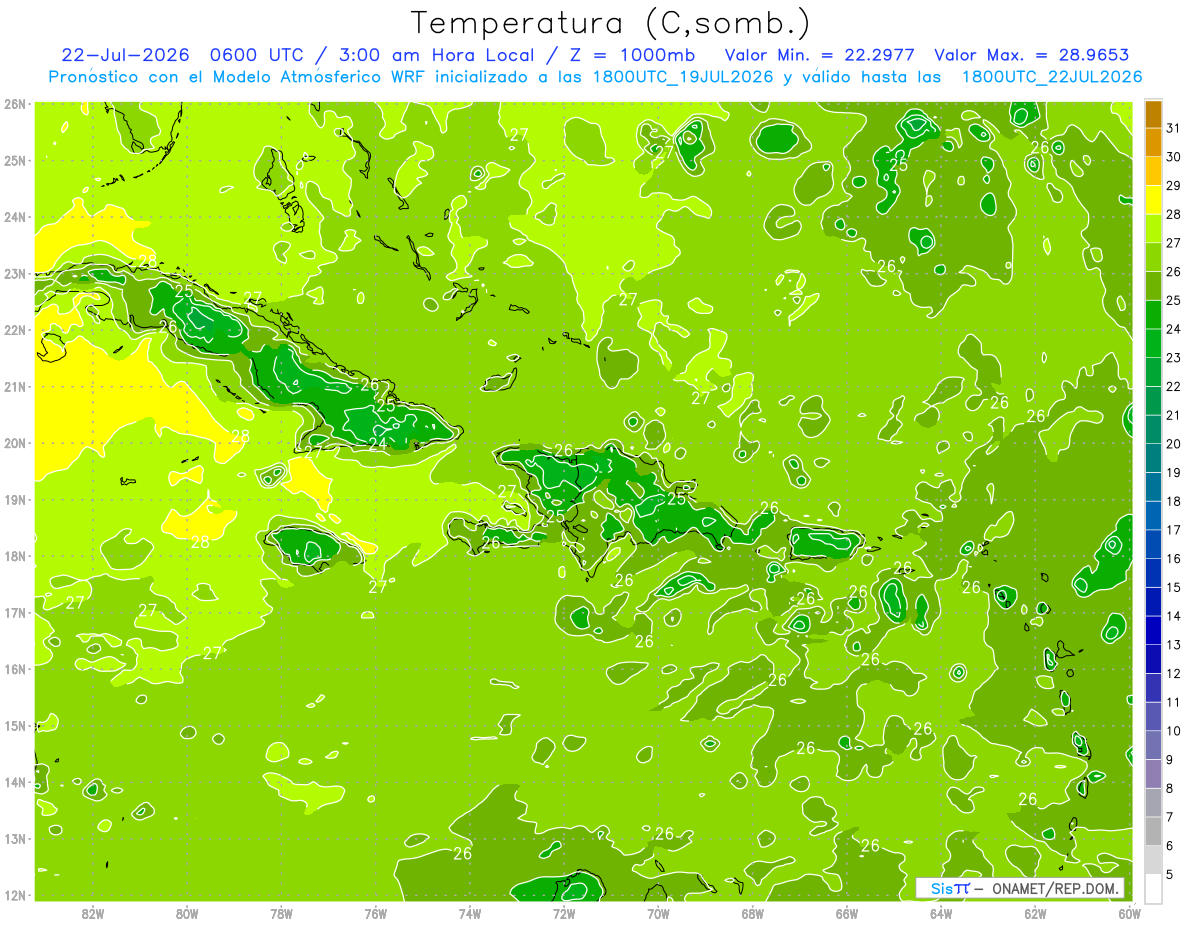Screen dimensions: 1200x927
Task: Click the white legend swatch below 5
Action: (x=1153, y=888)
